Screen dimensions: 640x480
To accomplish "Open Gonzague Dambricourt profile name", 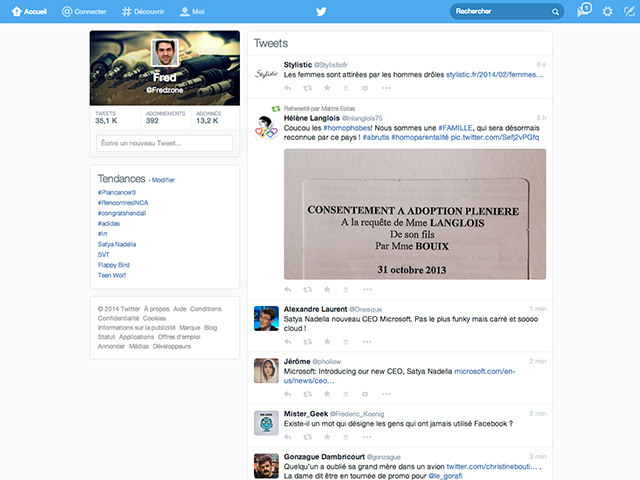I will (324, 457).
